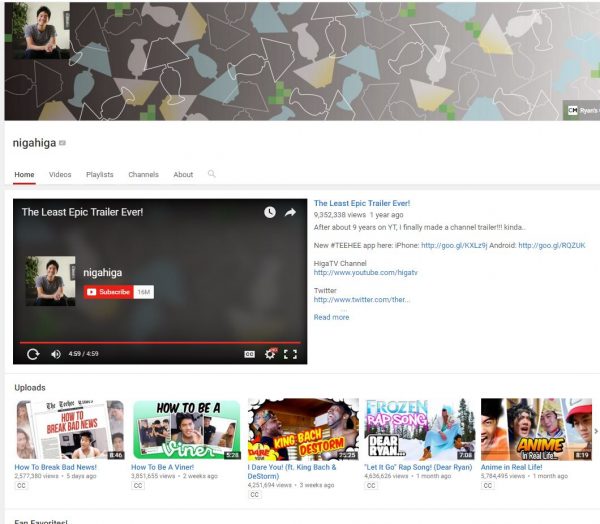The image size is (600, 524).
Task: Switch to the Playlists tab
Action: pos(100,175)
